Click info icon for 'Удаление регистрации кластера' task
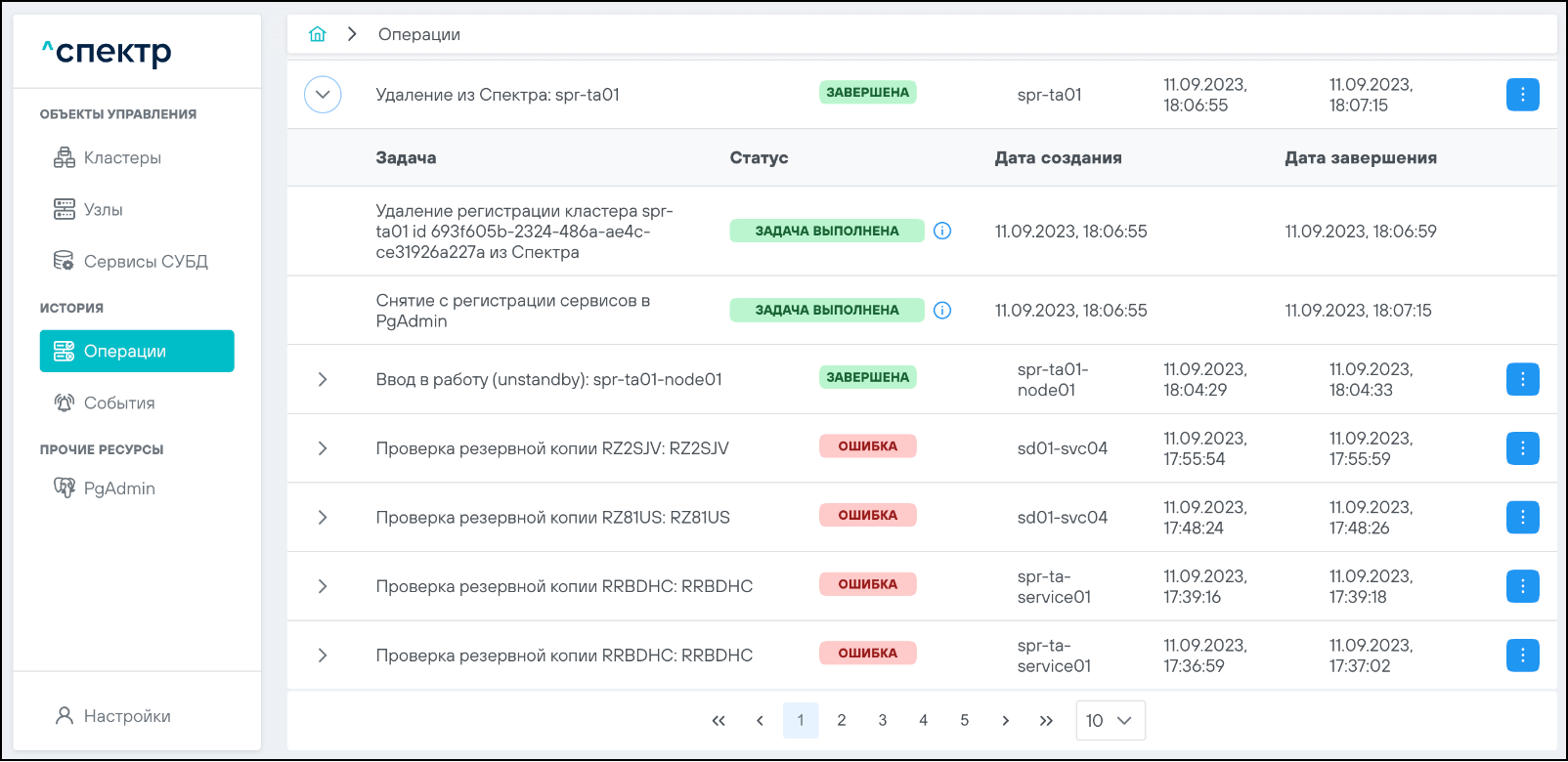 click(942, 231)
